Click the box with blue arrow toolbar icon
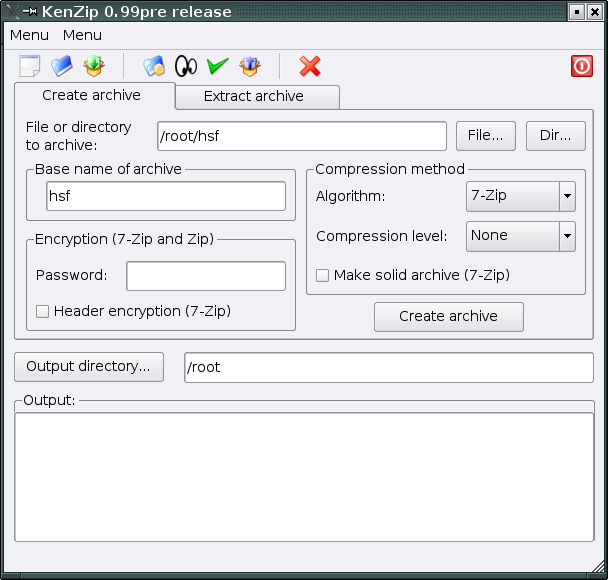Image resolution: width=608 pixels, height=580 pixels. coord(250,66)
